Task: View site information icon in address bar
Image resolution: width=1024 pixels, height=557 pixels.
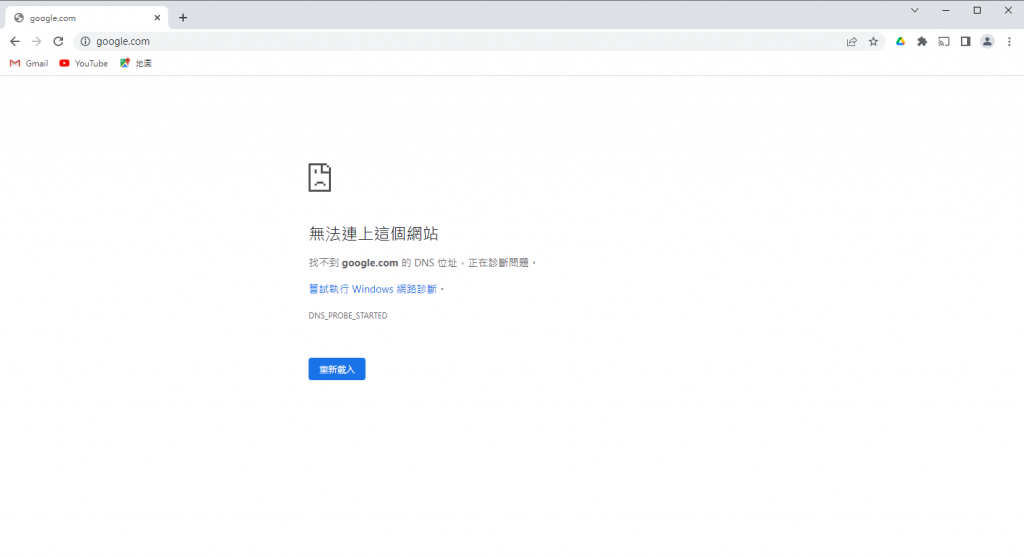Action: coord(85,41)
